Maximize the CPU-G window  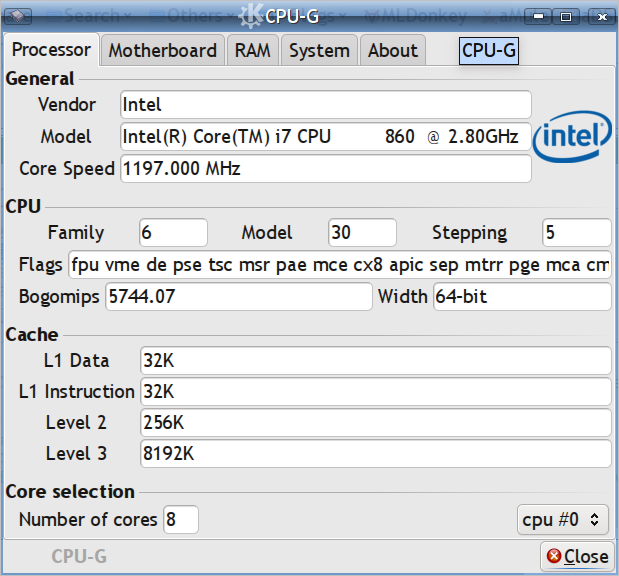pos(566,17)
